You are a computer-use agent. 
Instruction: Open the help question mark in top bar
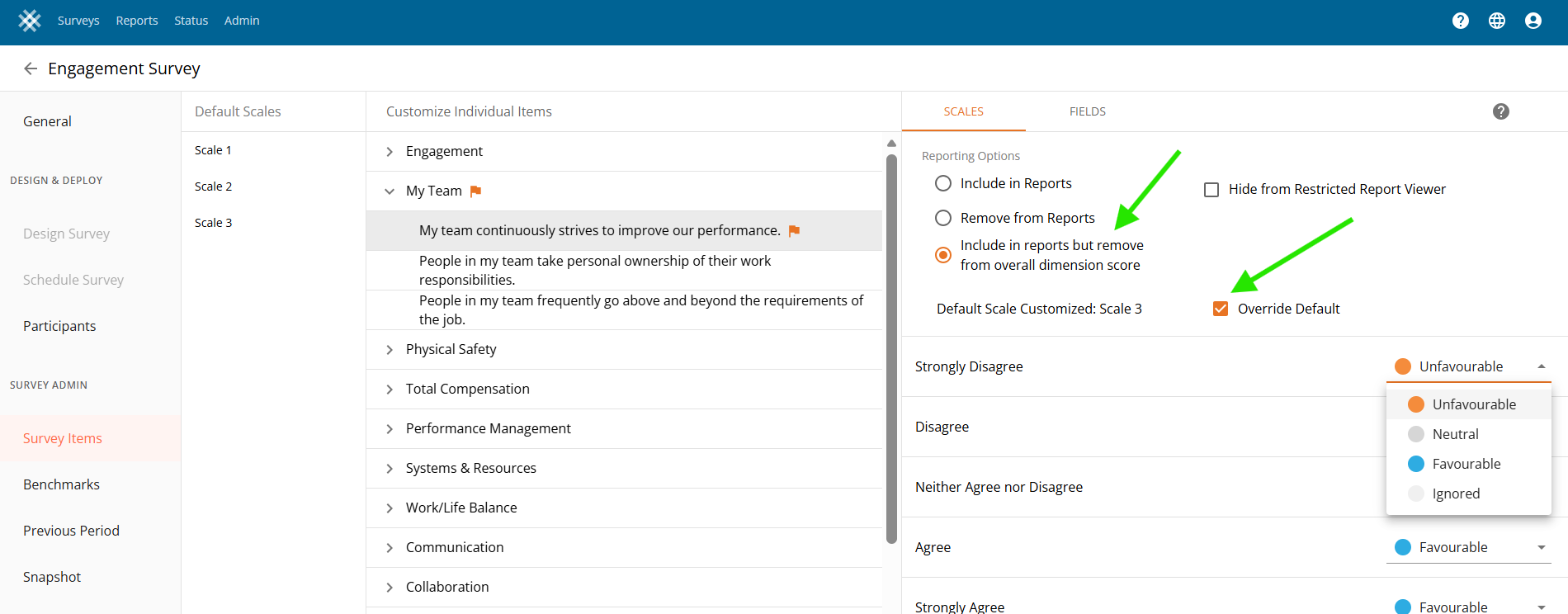(x=1460, y=21)
